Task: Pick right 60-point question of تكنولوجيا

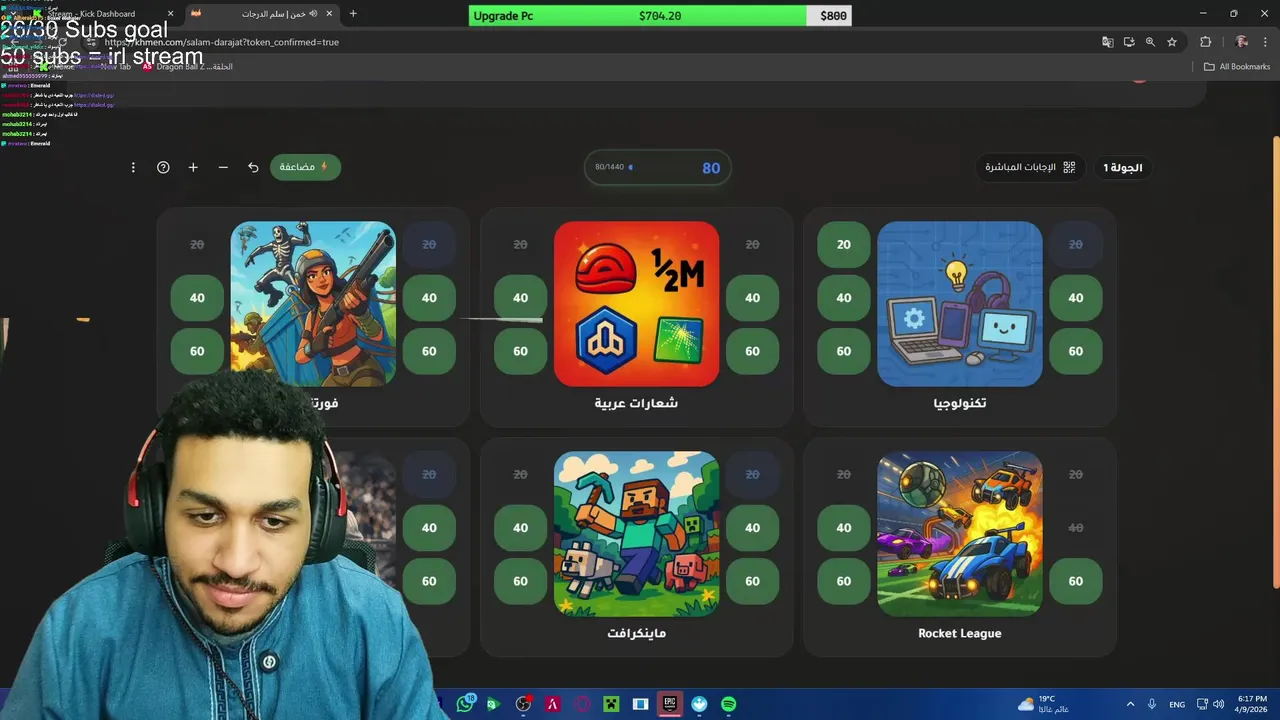Action: [x=1076, y=351]
